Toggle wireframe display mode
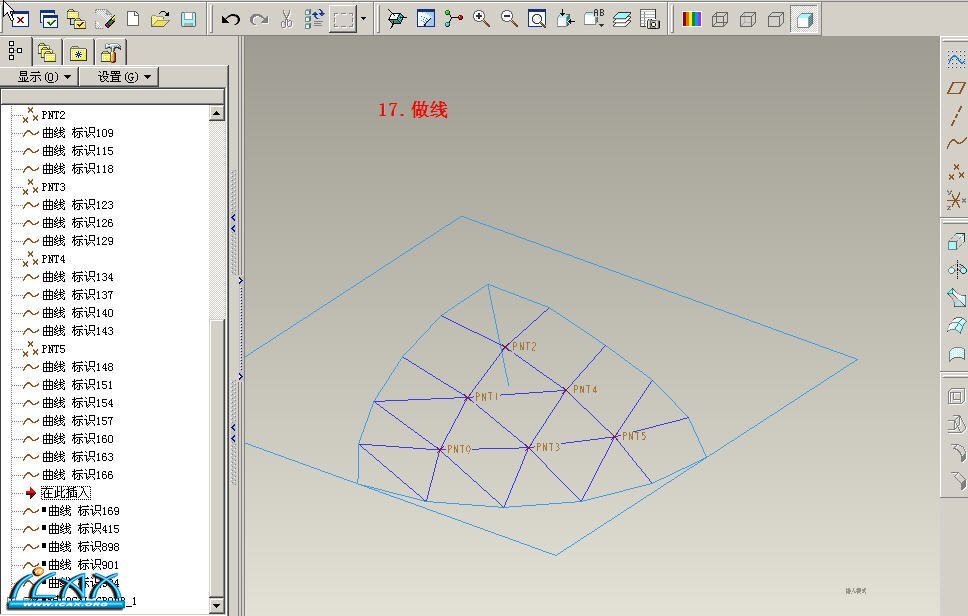Viewport: 968px width, 616px height. coord(720,19)
